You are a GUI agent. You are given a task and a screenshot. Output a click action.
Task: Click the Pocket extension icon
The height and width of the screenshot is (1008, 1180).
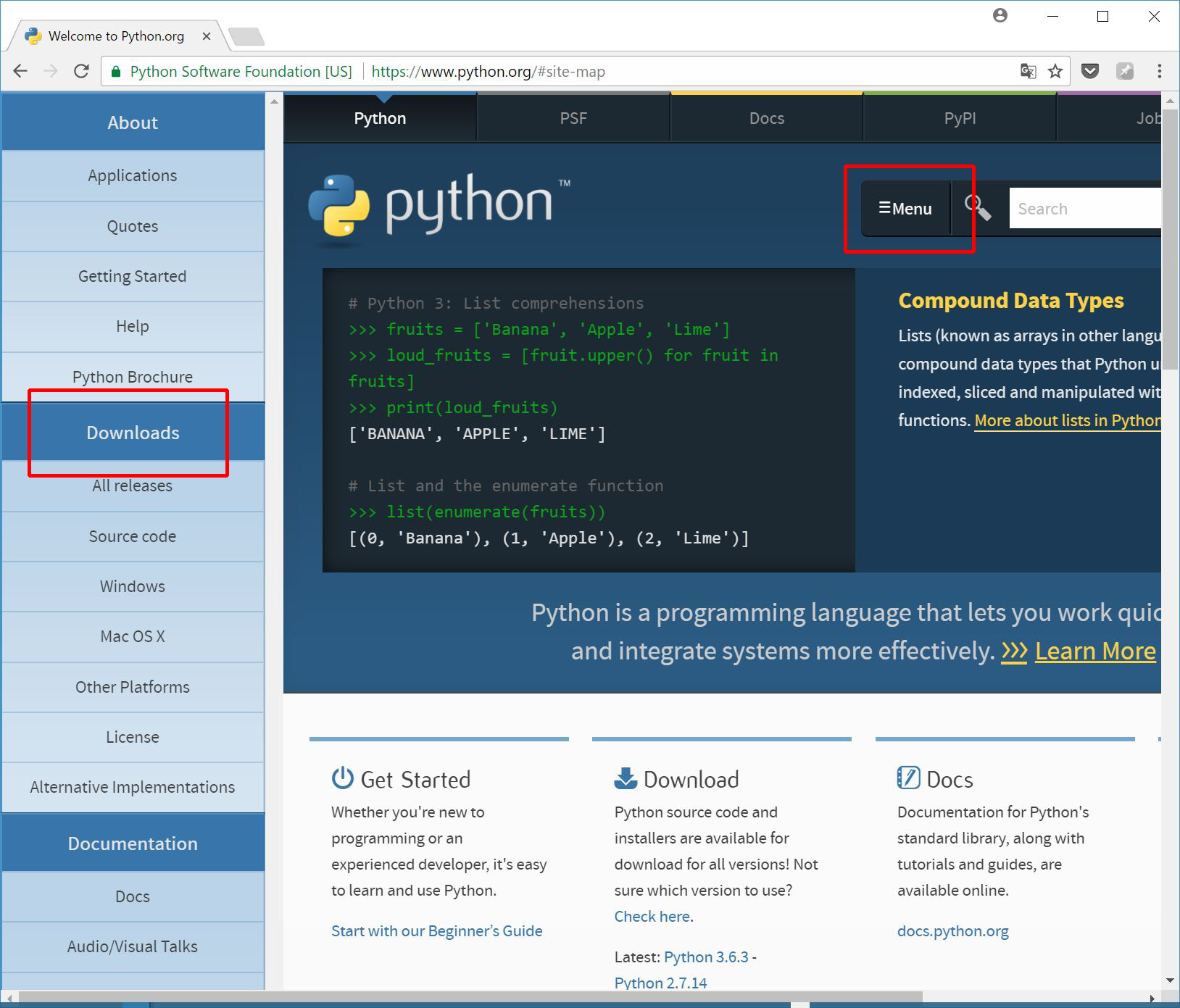(x=1090, y=71)
